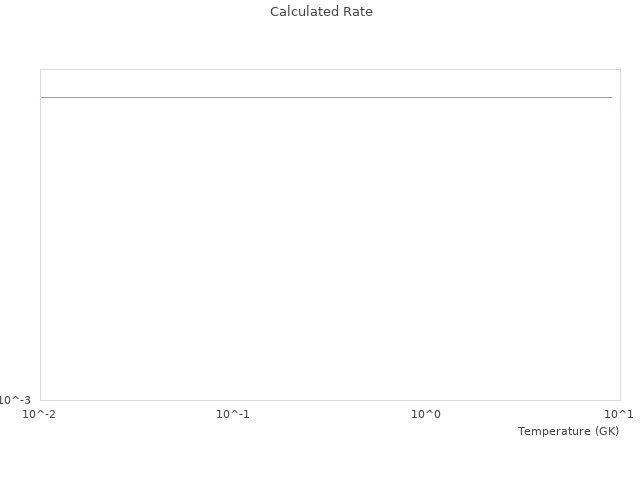Image resolution: width=640 pixels, height=480 pixels.
Task: Select the 10^-2 x-axis tick label
Action: point(40,414)
